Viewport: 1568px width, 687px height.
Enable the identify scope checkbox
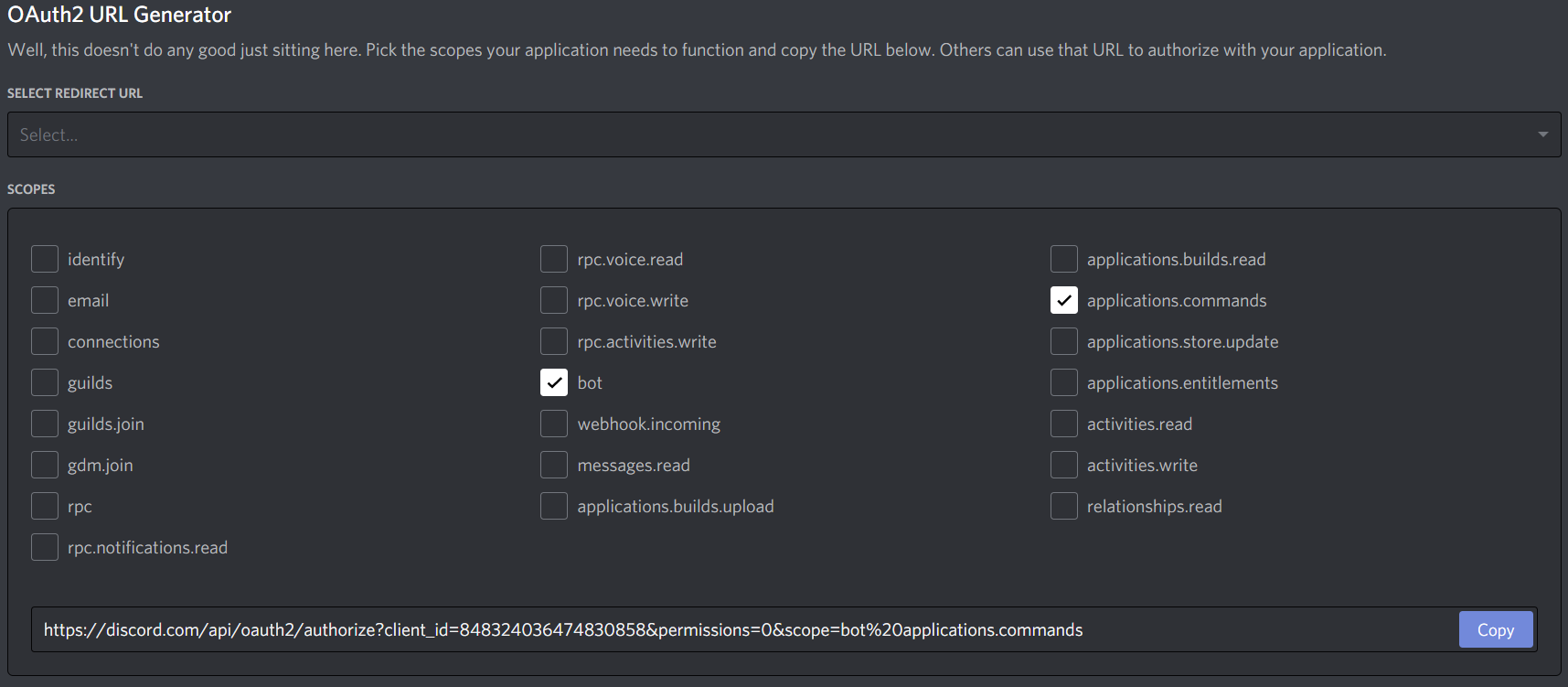(x=45, y=259)
